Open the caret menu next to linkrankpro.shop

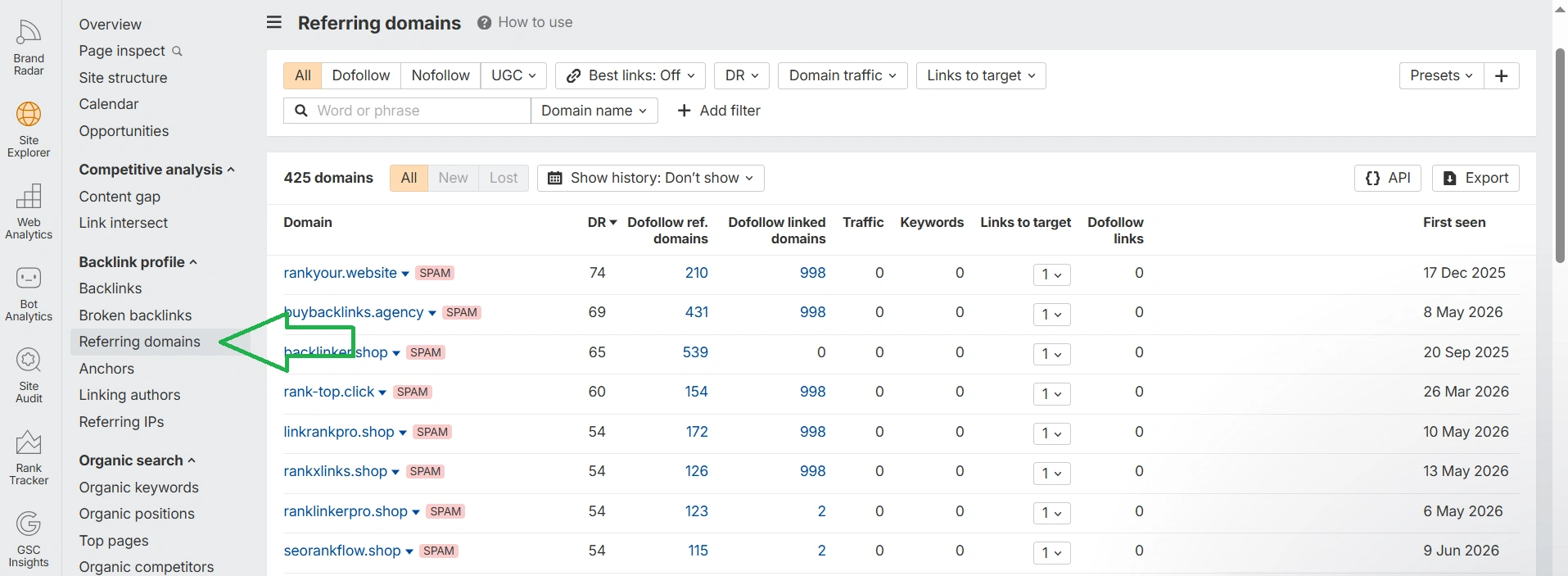click(x=403, y=433)
